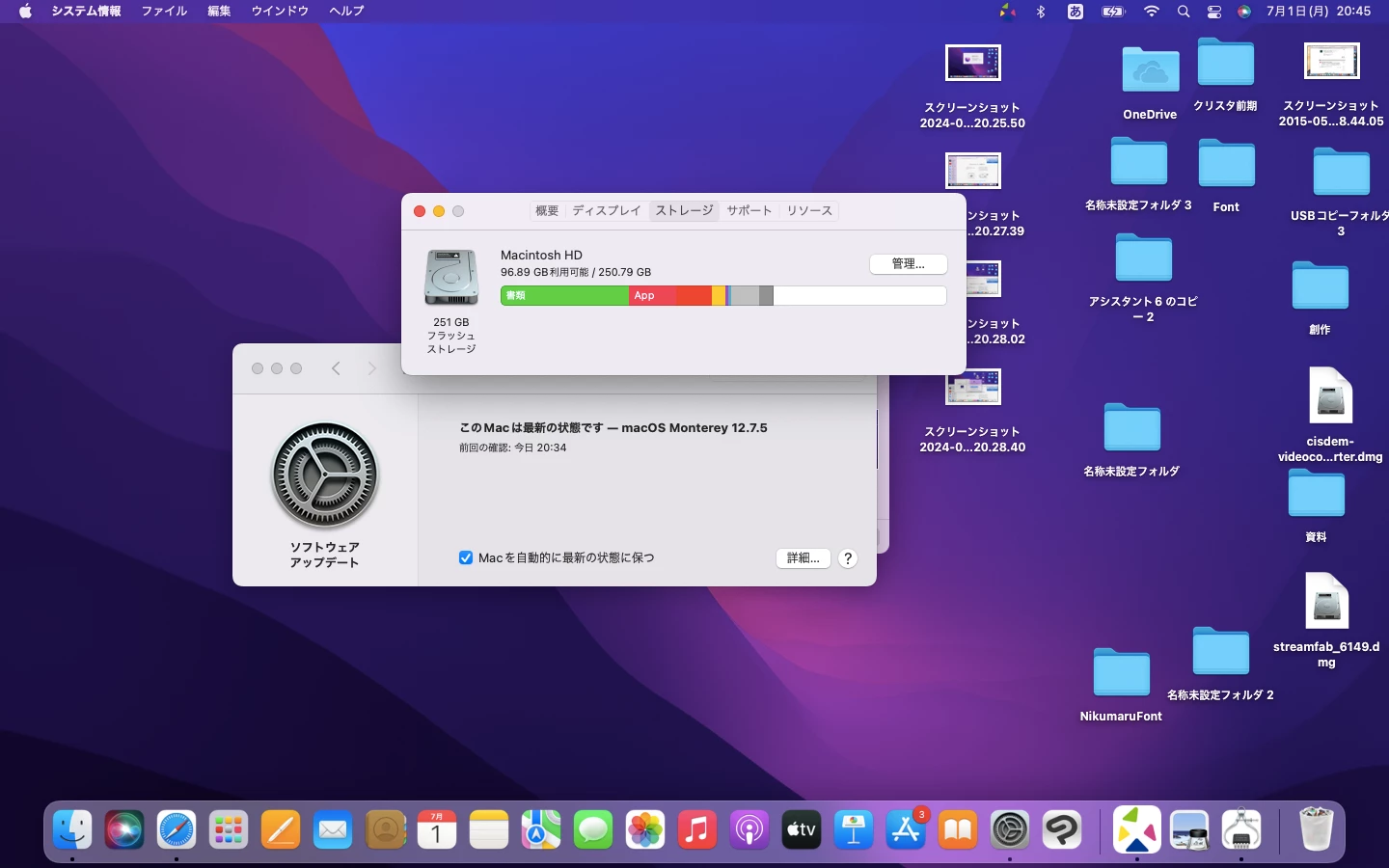The width and height of the screenshot is (1389, 868).
Task: Select the ストレージ tab
Action: click(x=685, y=210)
